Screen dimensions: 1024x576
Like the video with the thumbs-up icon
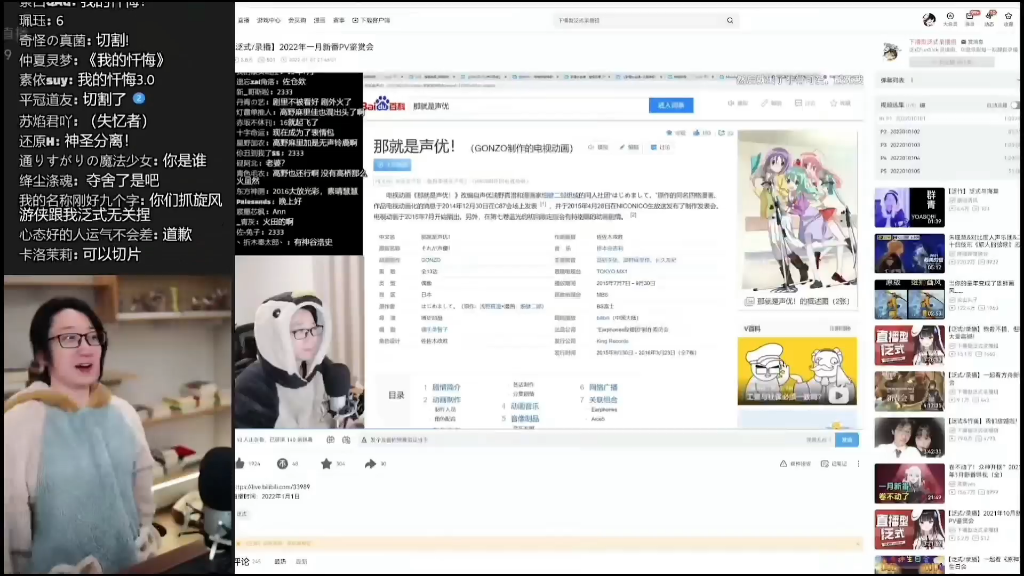[x=241, y=464]
